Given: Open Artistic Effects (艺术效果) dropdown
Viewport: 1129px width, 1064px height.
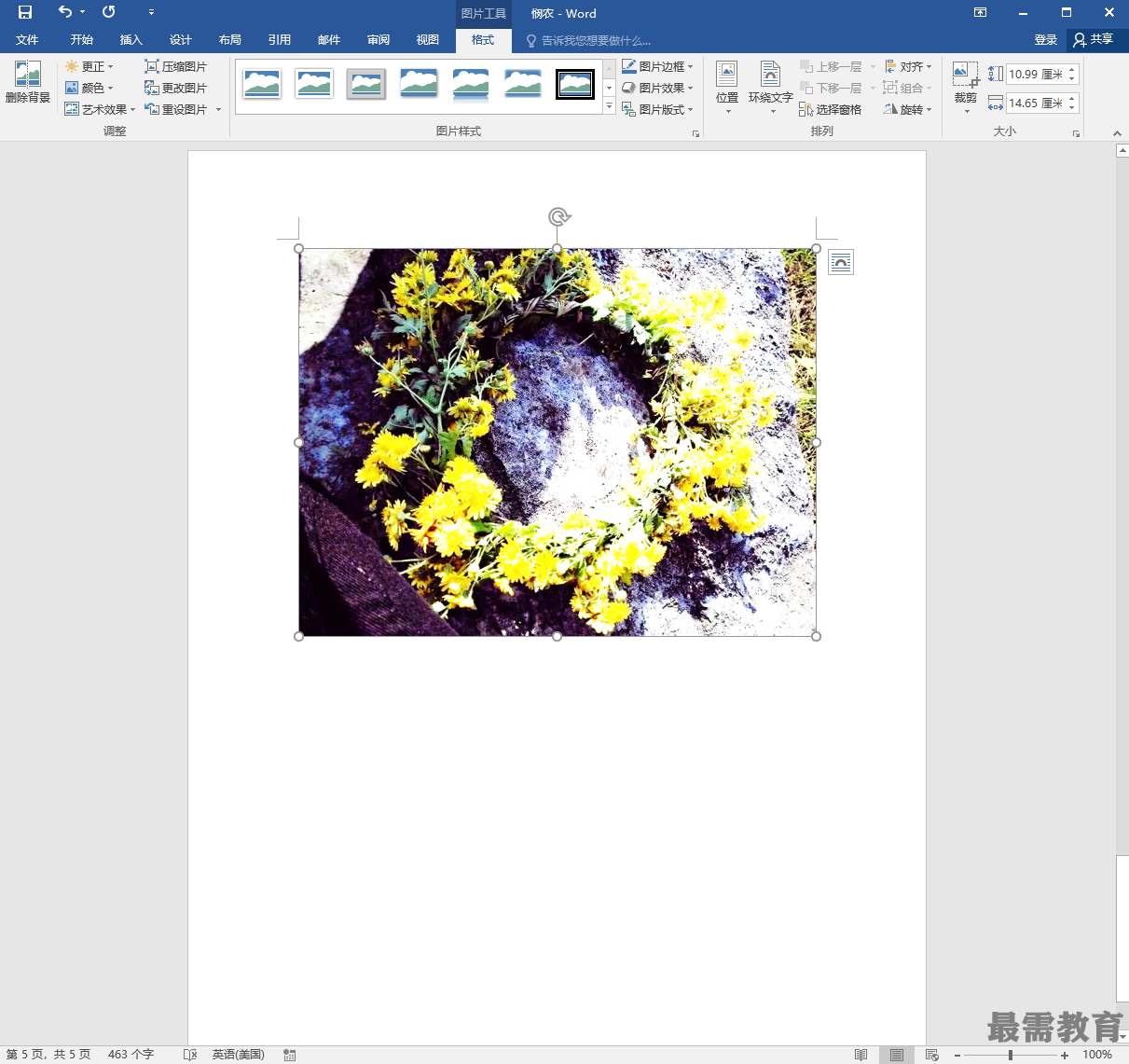Looking at the screenshot, I should pos(100,109).
